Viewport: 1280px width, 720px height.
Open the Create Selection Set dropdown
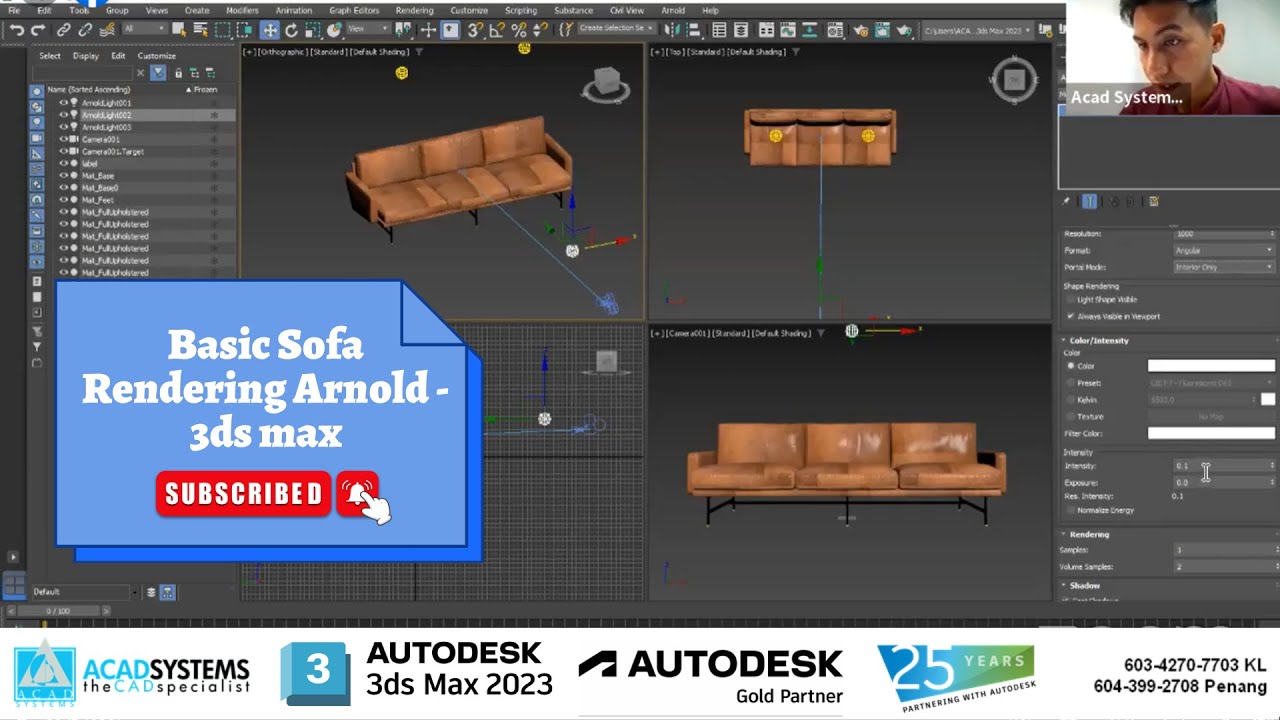616,29
